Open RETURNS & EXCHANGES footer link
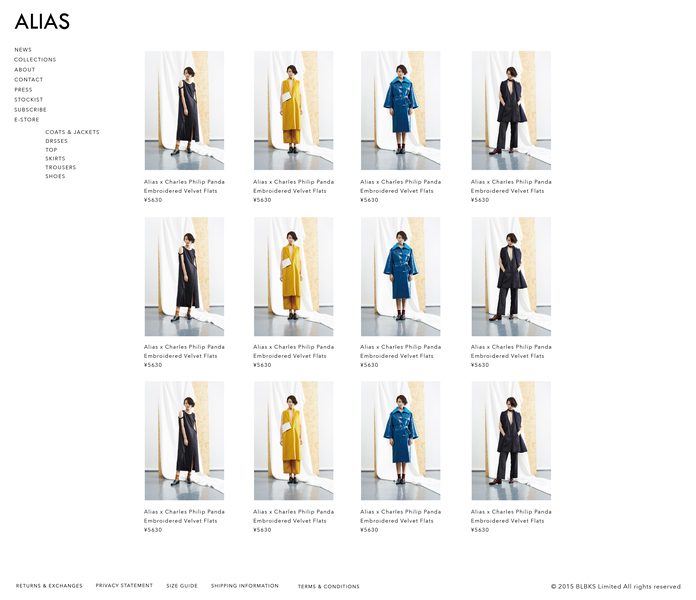This screenshot has height=600, width=696. [x=49, y=586]
